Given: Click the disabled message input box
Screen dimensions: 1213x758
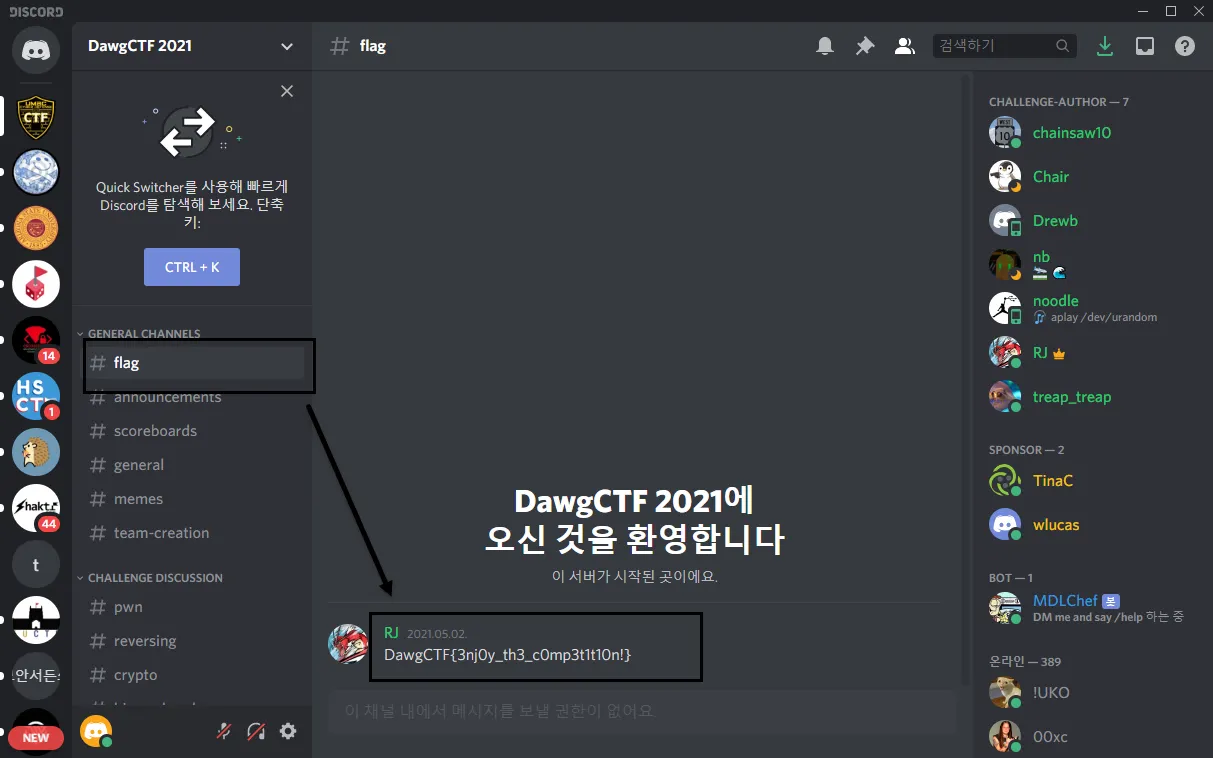Looking at the screenshot, I should [x=642, y=711].
